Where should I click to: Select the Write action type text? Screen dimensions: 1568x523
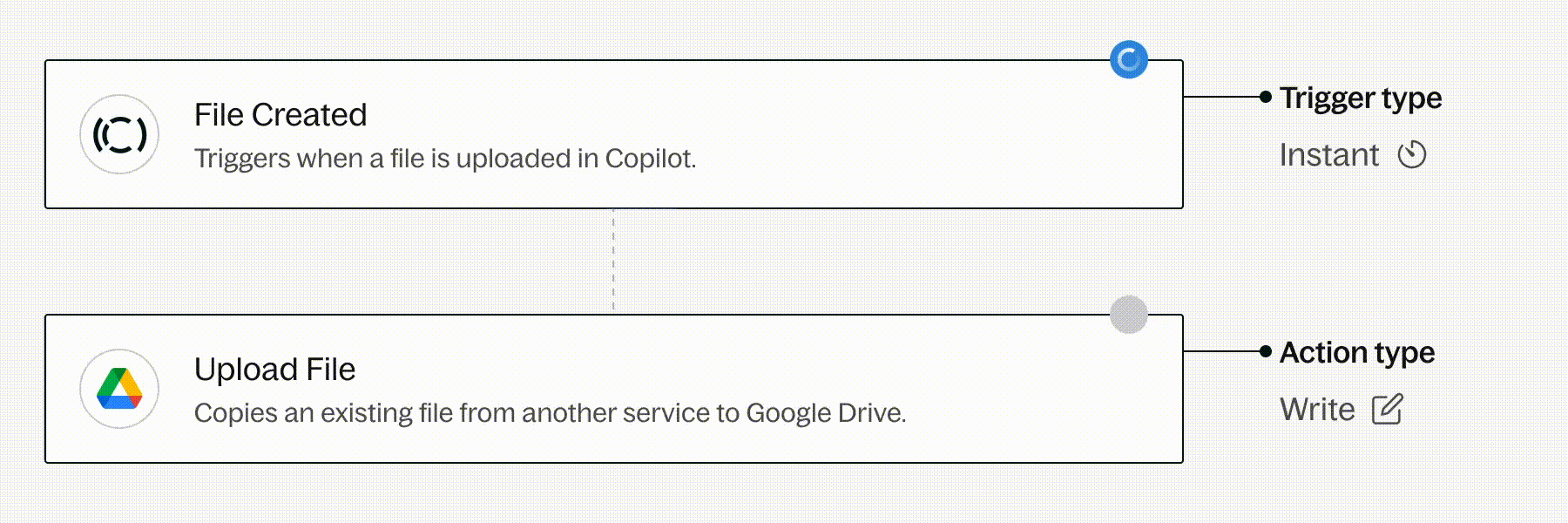coord(1317,410)
